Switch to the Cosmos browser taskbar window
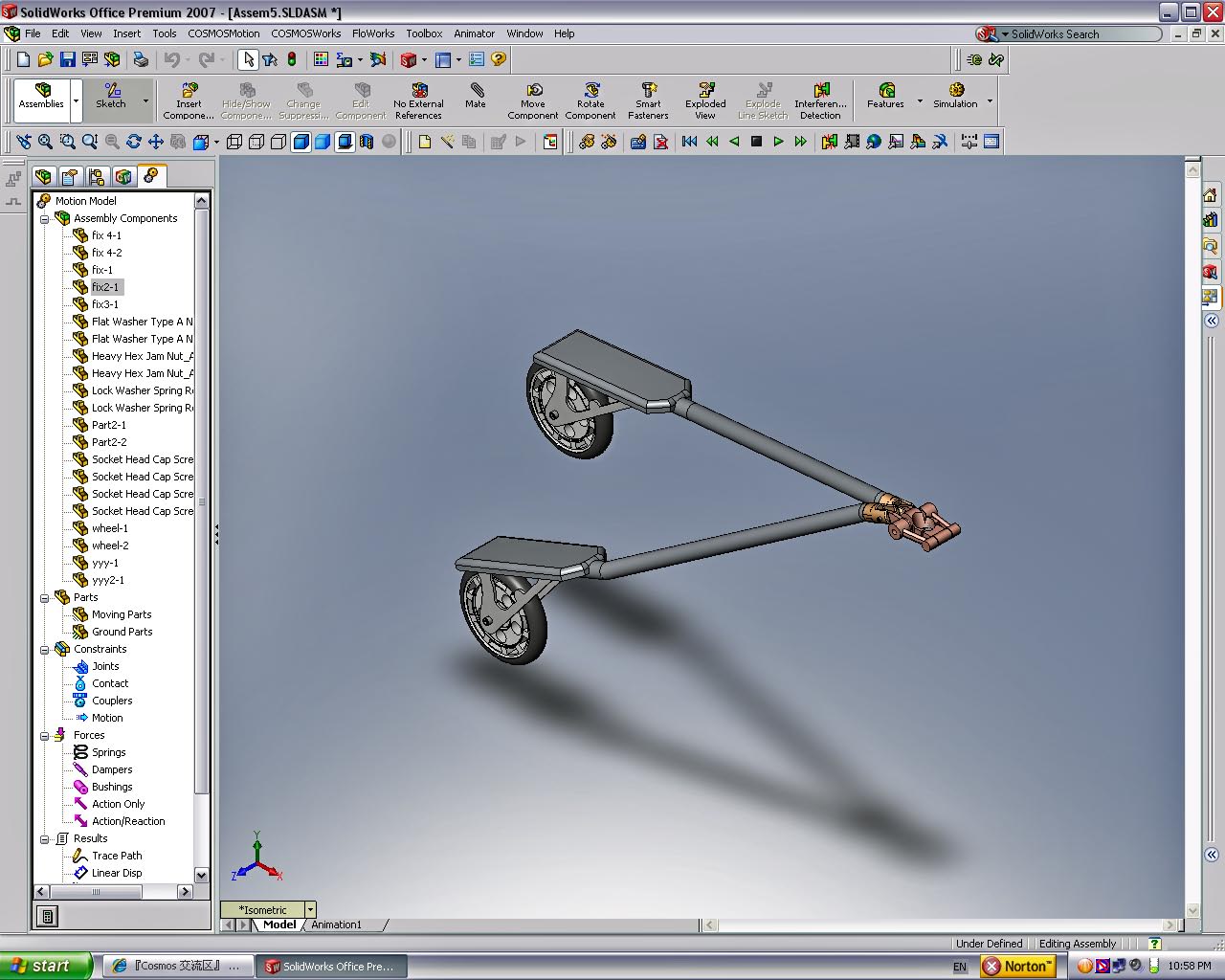Image resolution: width=1225 pixels, height=980 pixels. [177, 967]
